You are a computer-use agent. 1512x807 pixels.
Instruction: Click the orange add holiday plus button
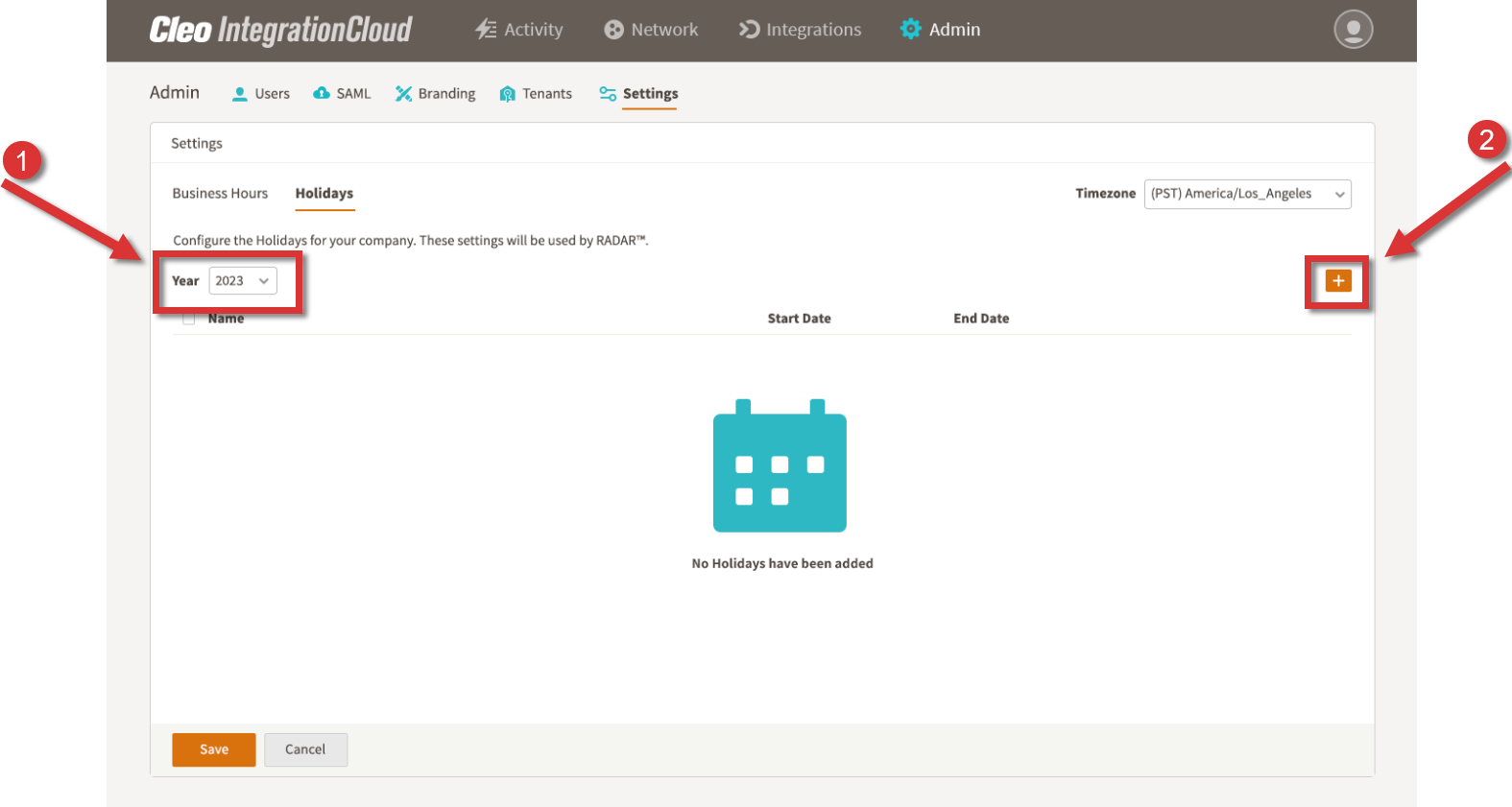(1337, 280)
